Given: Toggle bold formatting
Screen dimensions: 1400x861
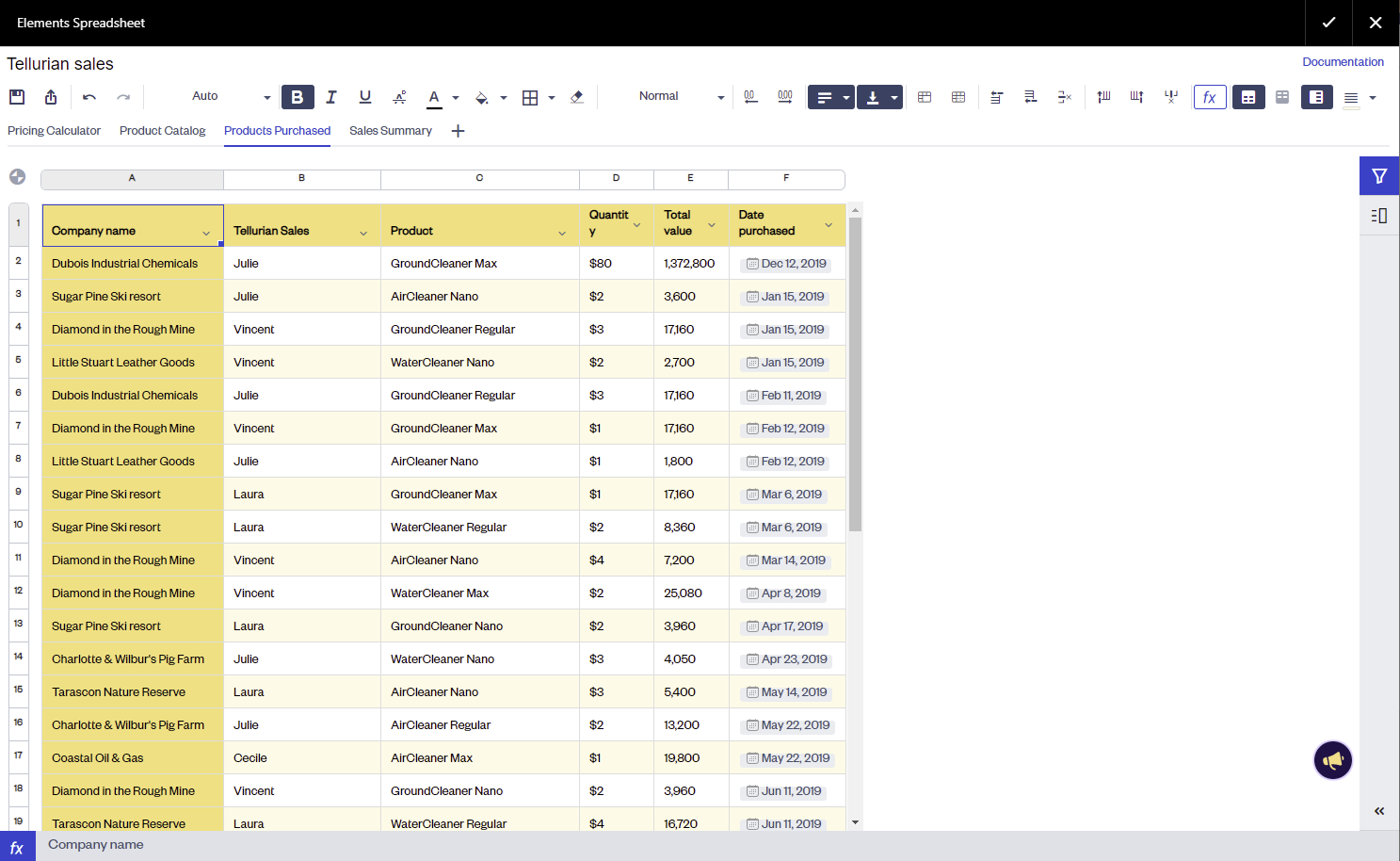Looking at the screenshot, I should [298, 97].
